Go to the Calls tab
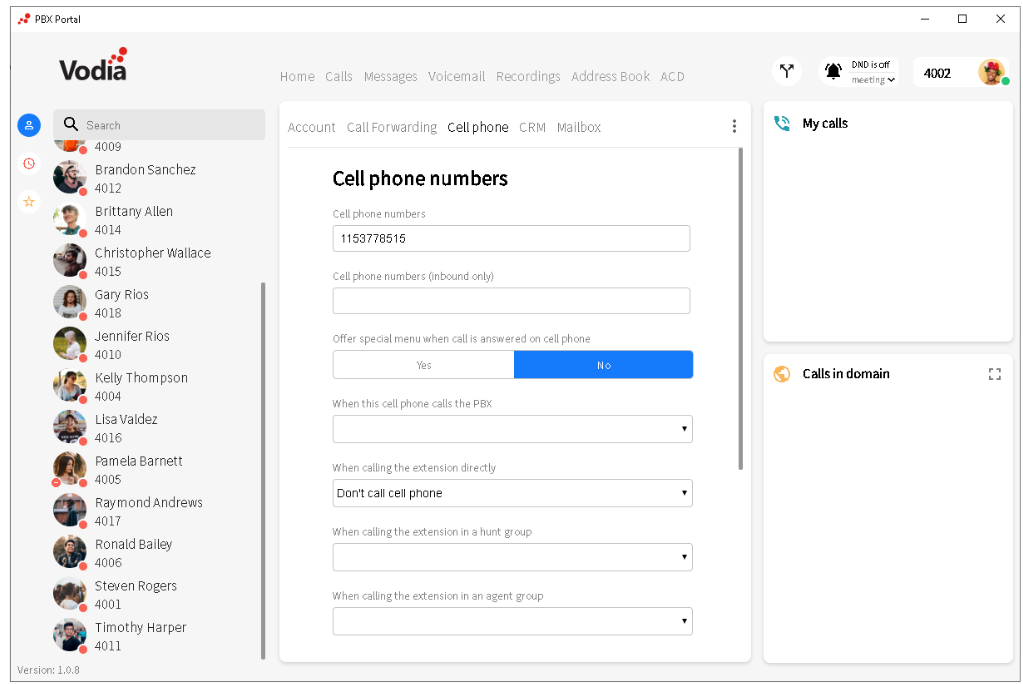This screenshot has height=684, width=1023. pyautogui.click(x=339, y=76)
